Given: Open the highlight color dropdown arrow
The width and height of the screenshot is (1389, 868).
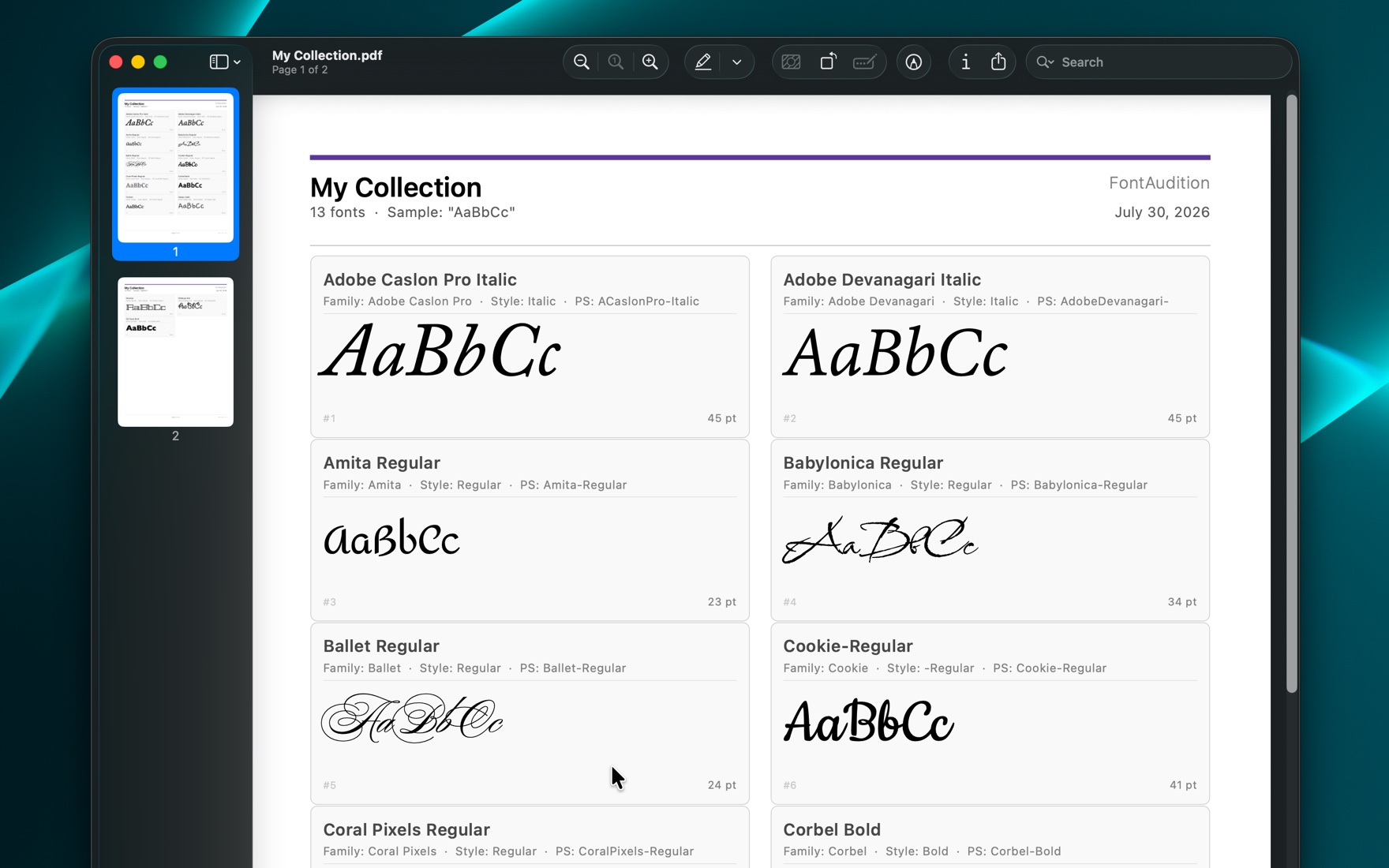Looking at the screenshot, I should click(736, 62).
